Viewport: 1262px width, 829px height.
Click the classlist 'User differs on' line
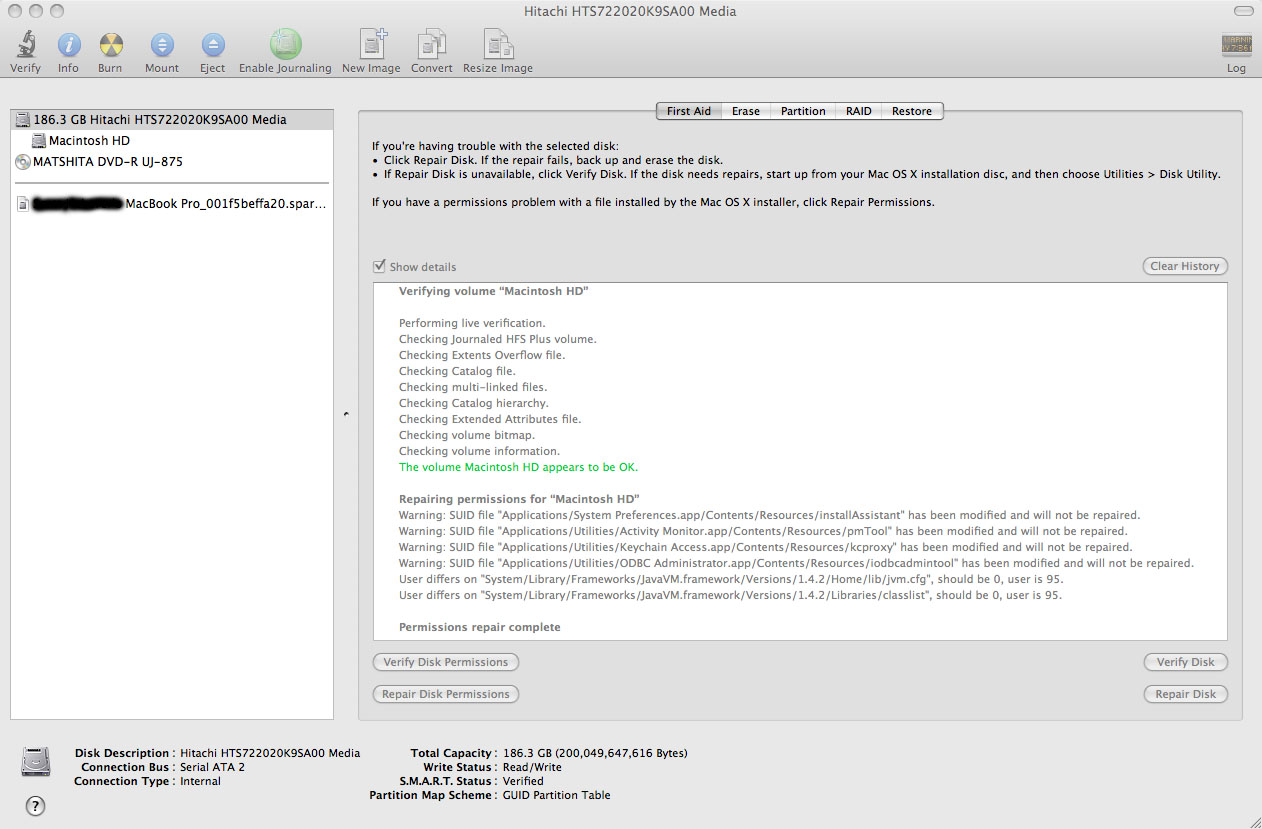tap(730, 595)
